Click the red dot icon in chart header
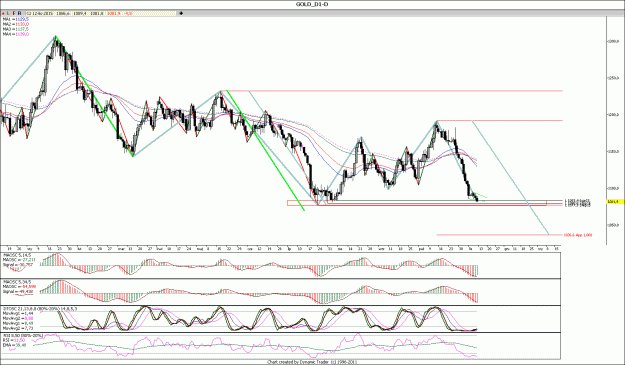The width and height of the screenshot is (625, 365). [3, 14]
